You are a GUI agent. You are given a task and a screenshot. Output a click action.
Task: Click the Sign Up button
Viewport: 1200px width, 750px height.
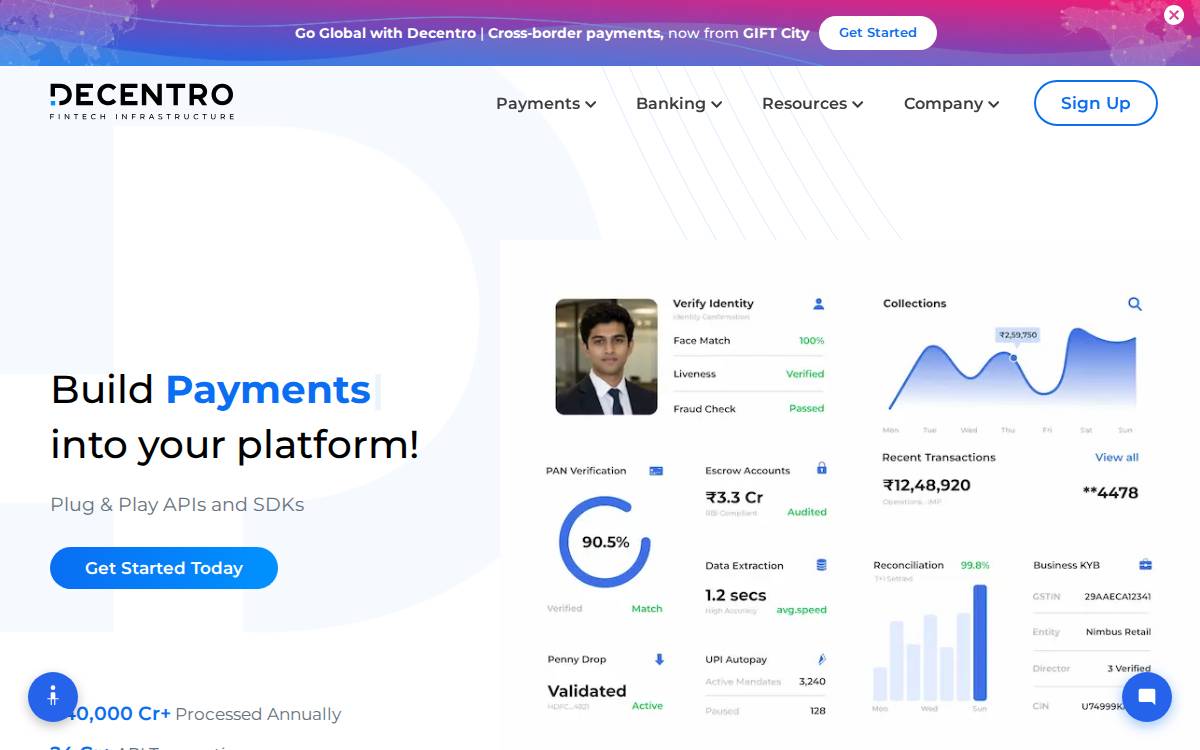1096,103
